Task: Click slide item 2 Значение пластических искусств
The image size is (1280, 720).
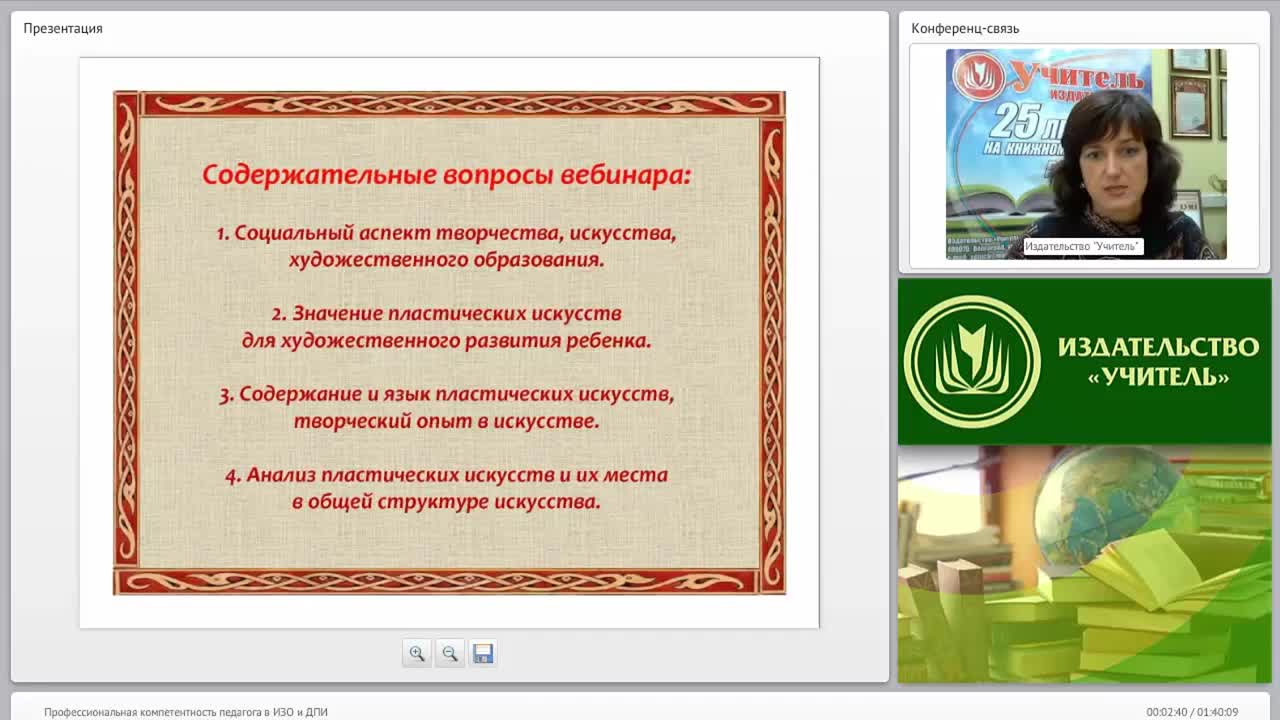Action: pos(447,327)
